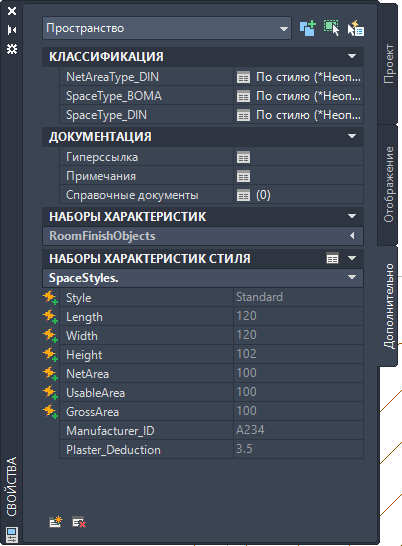Collapse the ДОКУМЕНТАЦИЯ section
402x546 pixels.
coord(352,136)
